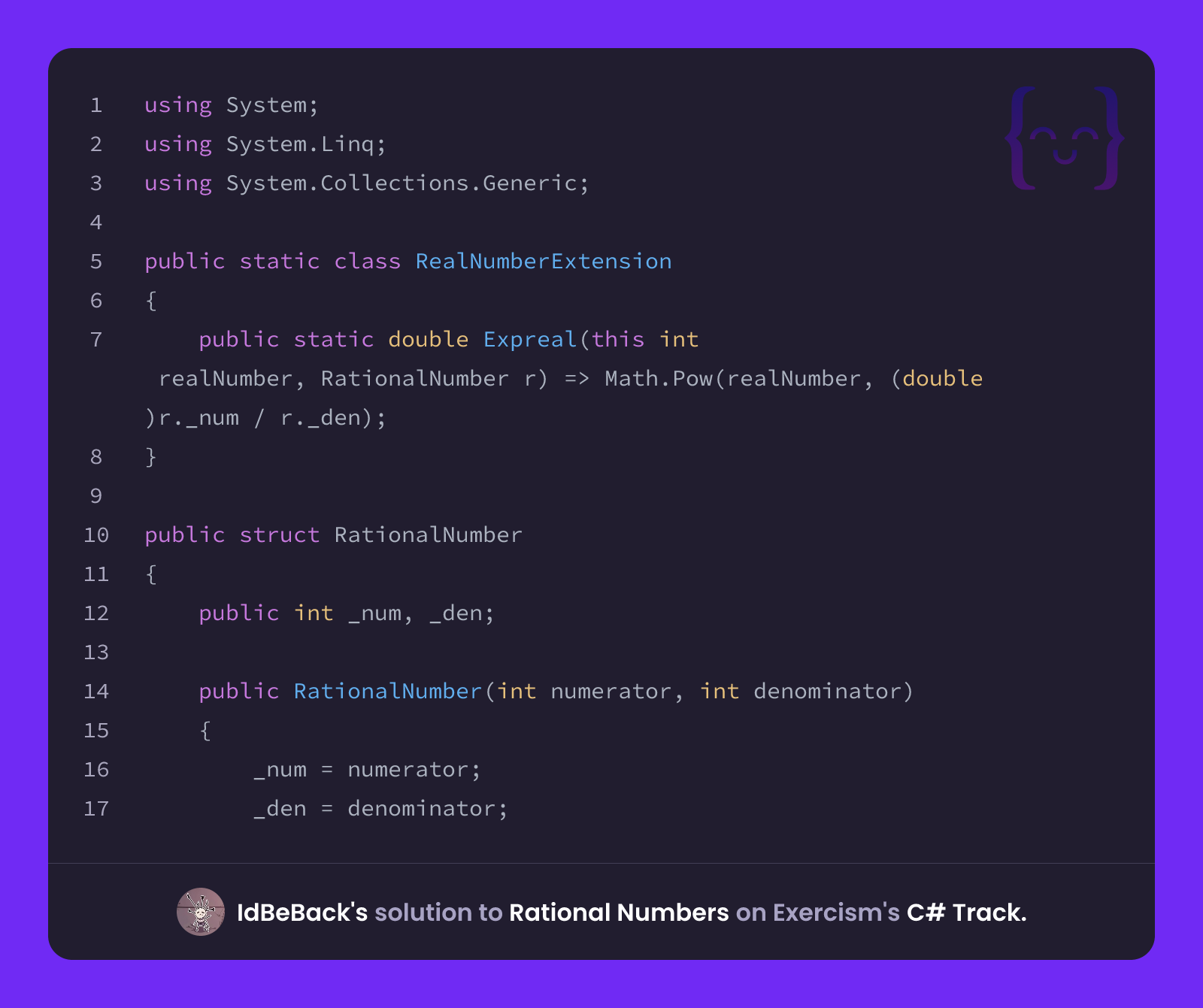Click line number 10 in the gutter
Screen dimensions: 1203x1008
pos(96,535)
